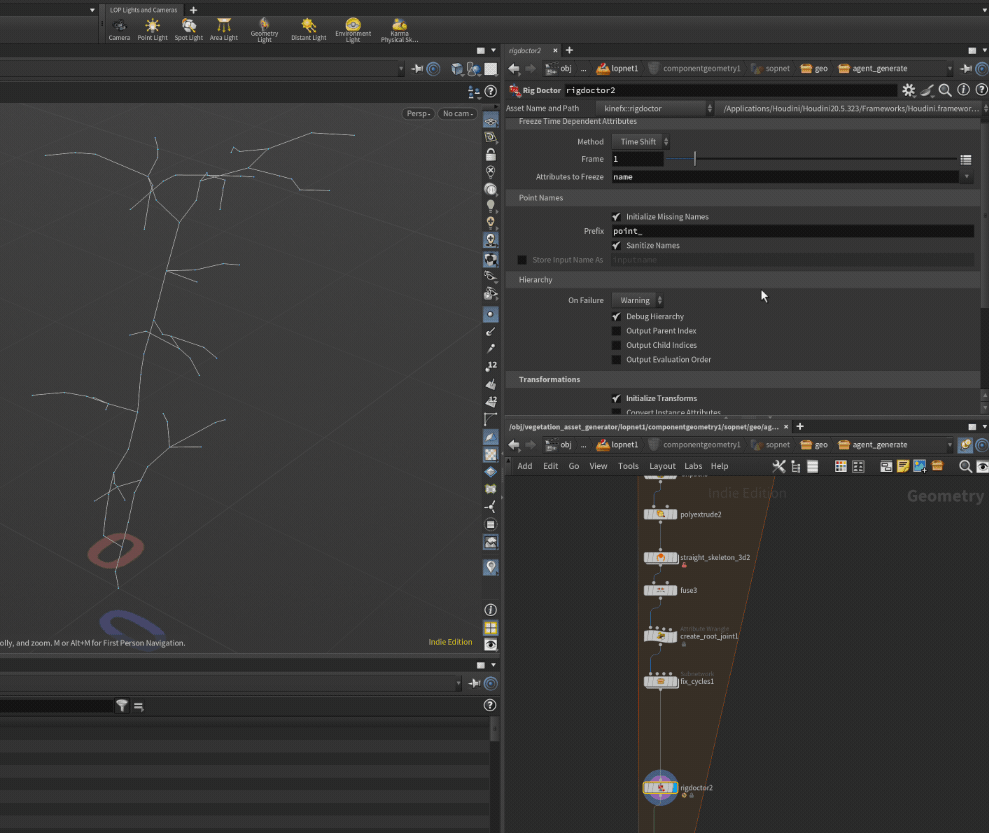Open the Layout menu in network editor
This screenshot has height=833, width=989.
pyautogui.click(x=662, y=466)
